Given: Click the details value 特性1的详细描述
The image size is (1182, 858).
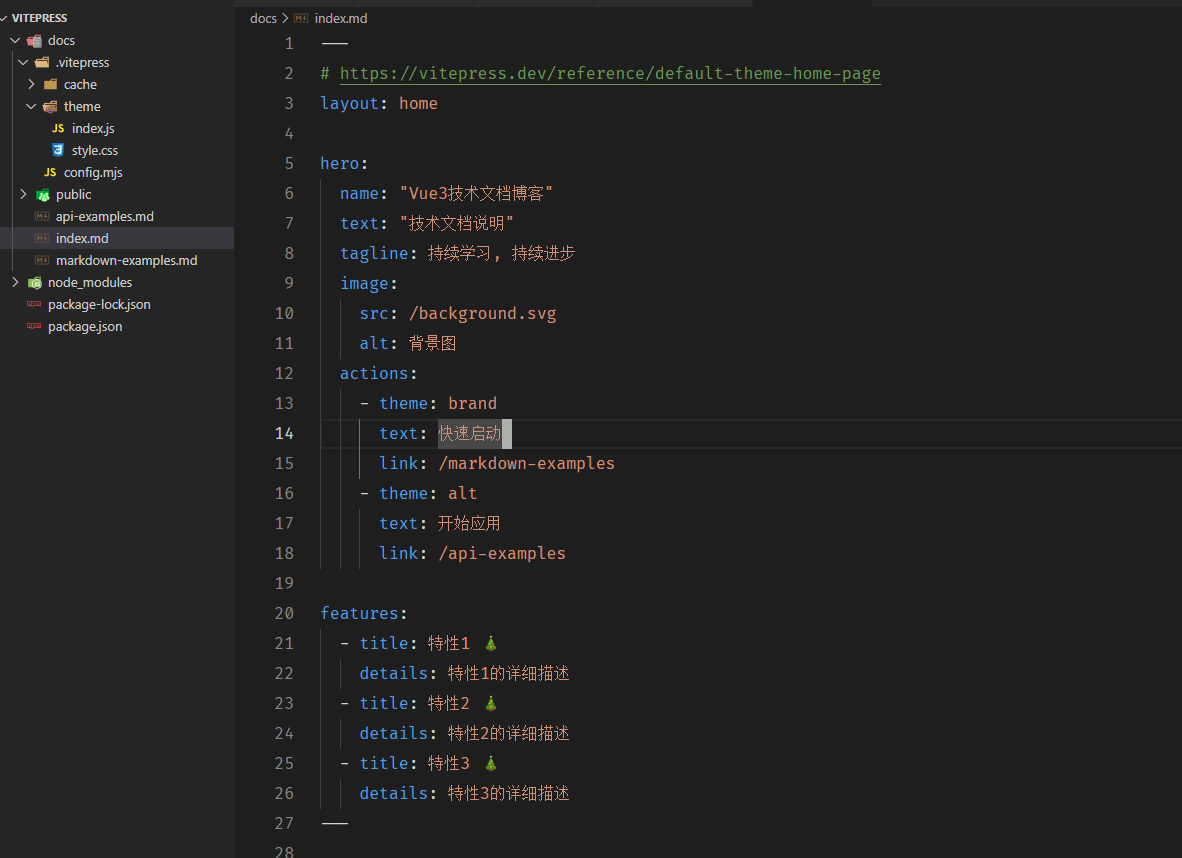Looking at the screenshot, I should tap(509, 673).
